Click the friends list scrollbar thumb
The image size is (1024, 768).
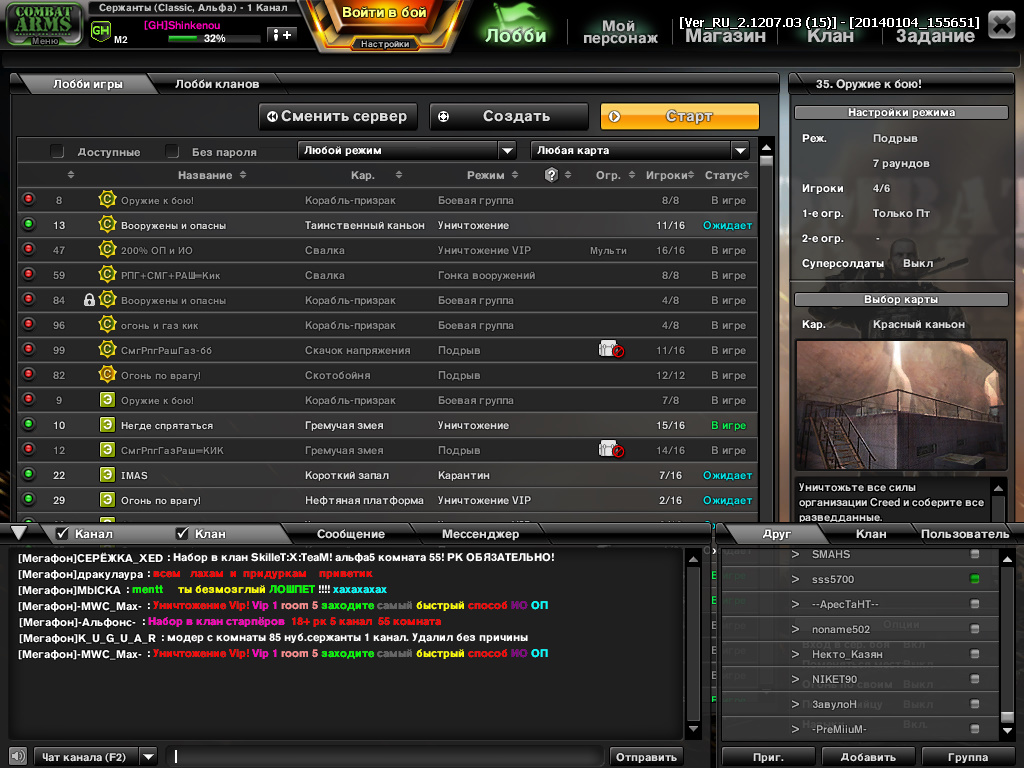click(1007, 716)
